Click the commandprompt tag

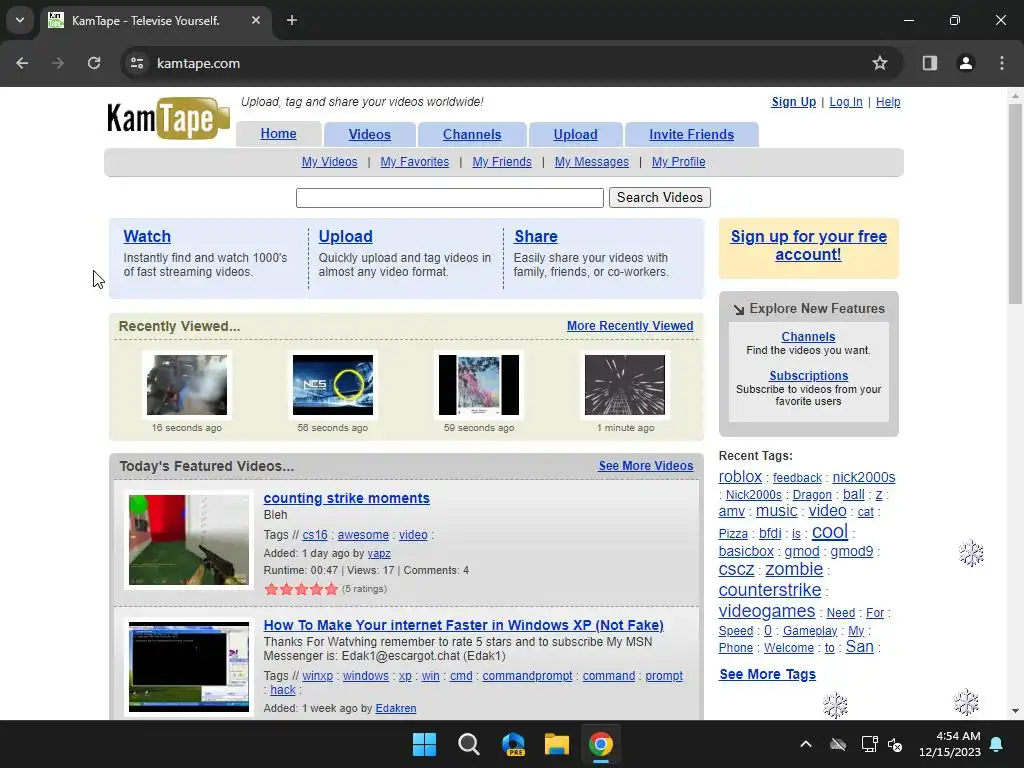coord(527,676)
